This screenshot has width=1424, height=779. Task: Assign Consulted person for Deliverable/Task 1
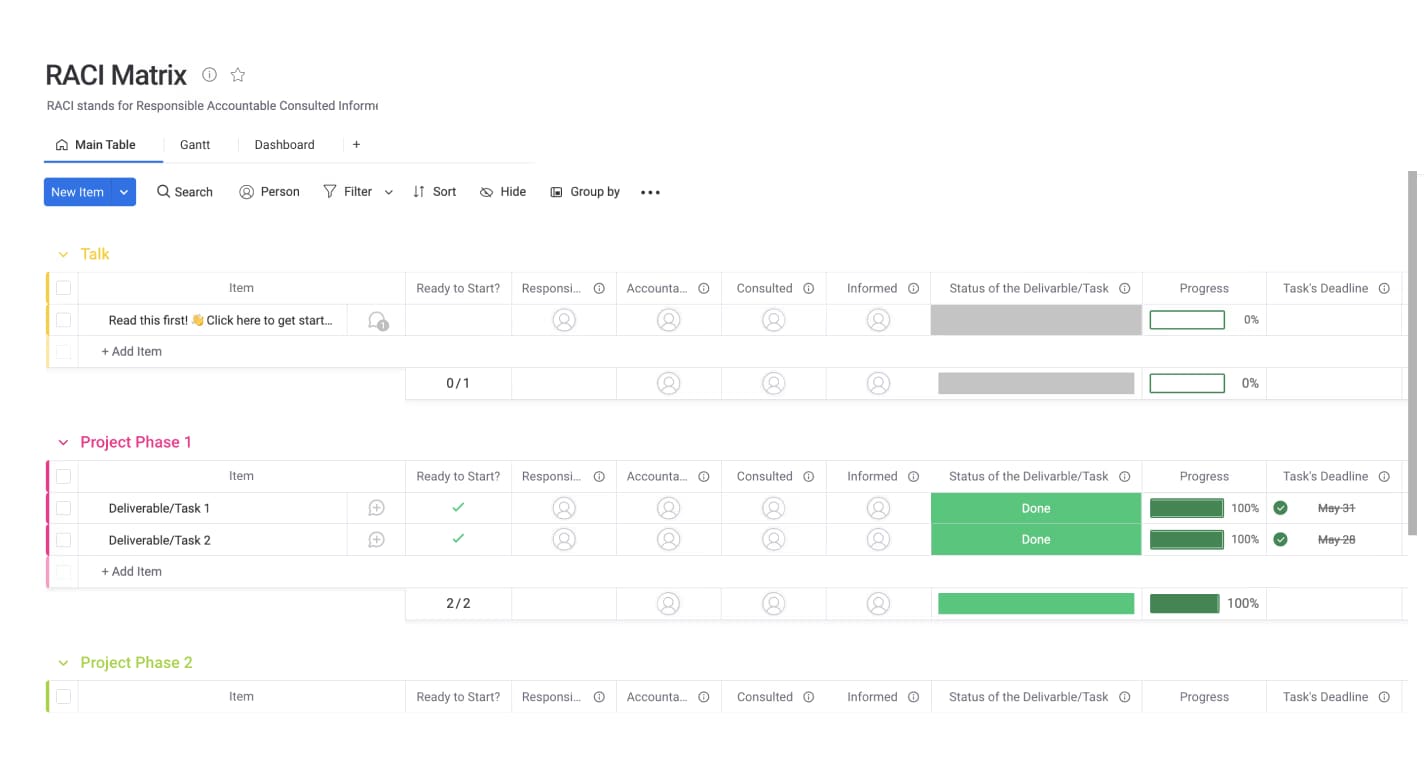(x=773, y=508)
